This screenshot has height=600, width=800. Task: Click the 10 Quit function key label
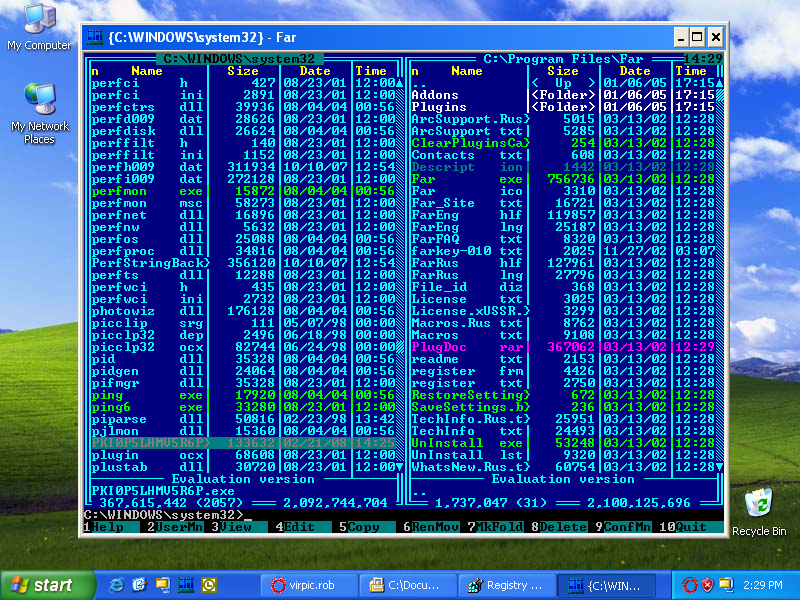pos(690,527)
